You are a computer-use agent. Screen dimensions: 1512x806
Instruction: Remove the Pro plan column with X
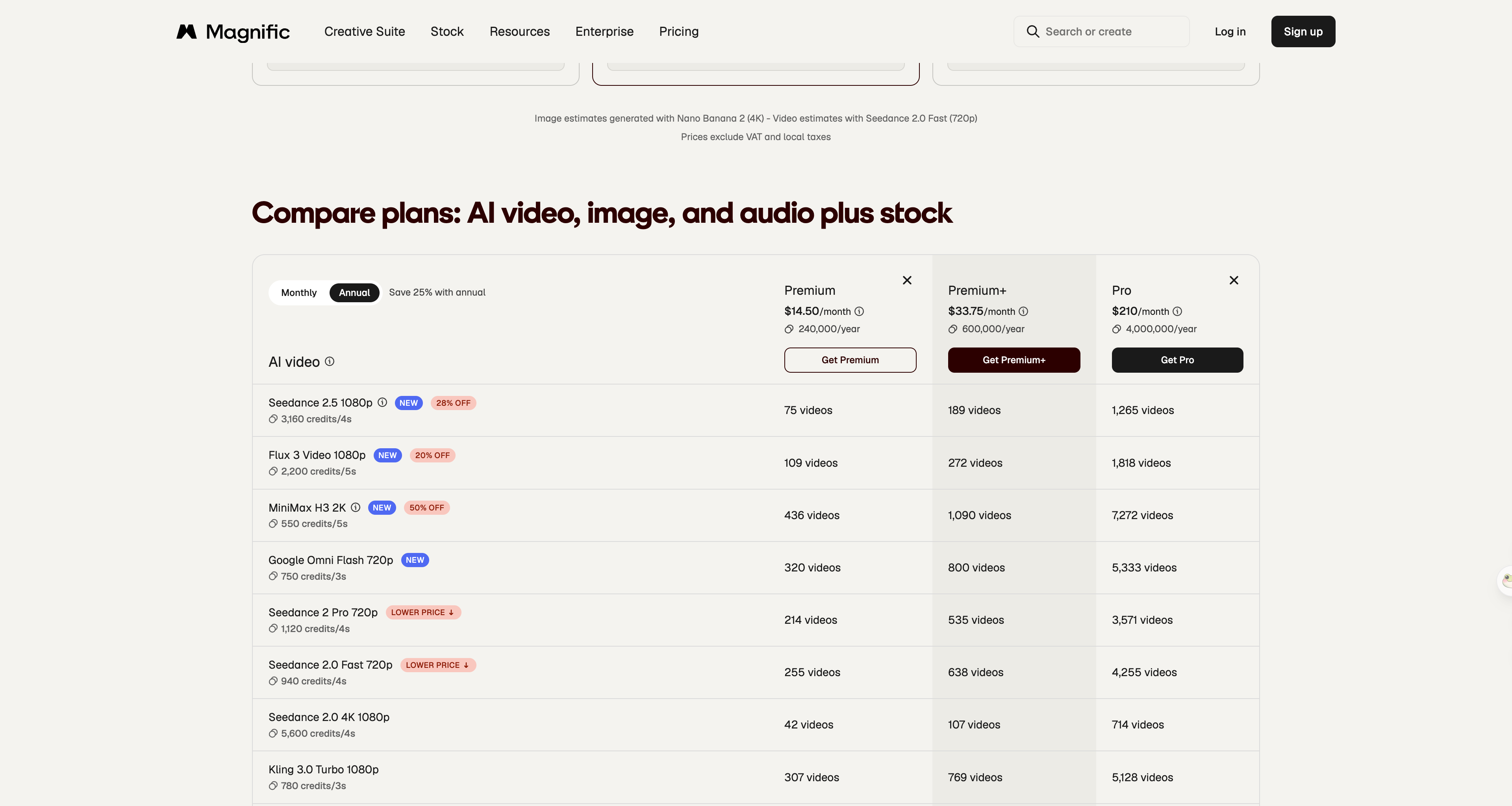pyautogui.click(x=1234, y=280)
